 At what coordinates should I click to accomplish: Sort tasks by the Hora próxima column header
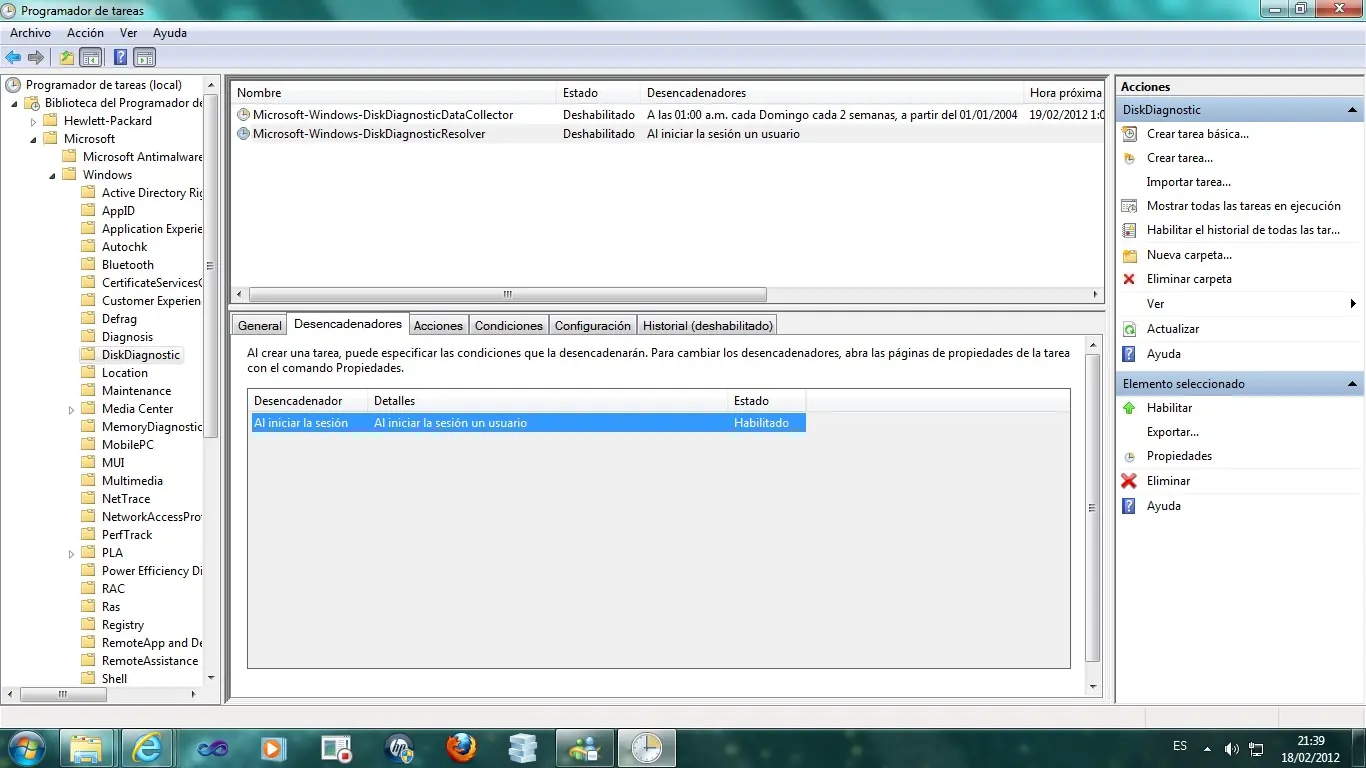(x=1066, y=93)
